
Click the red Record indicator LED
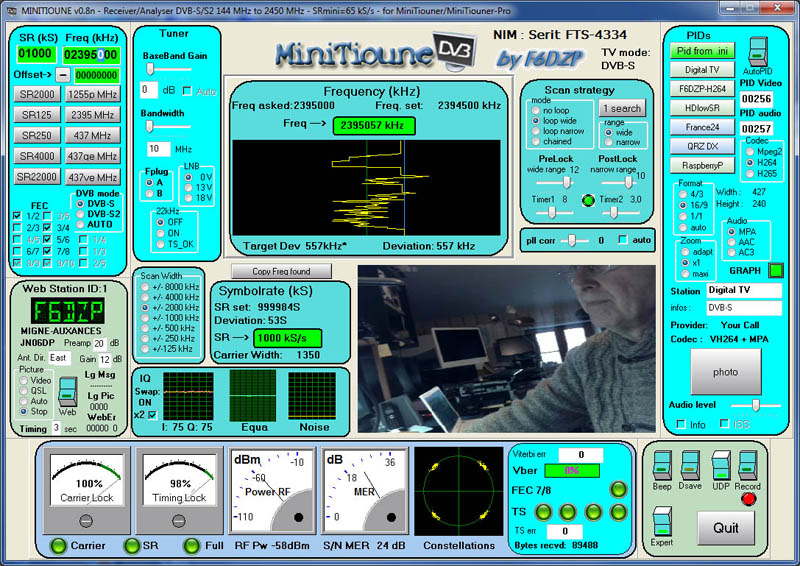(748, 499)
